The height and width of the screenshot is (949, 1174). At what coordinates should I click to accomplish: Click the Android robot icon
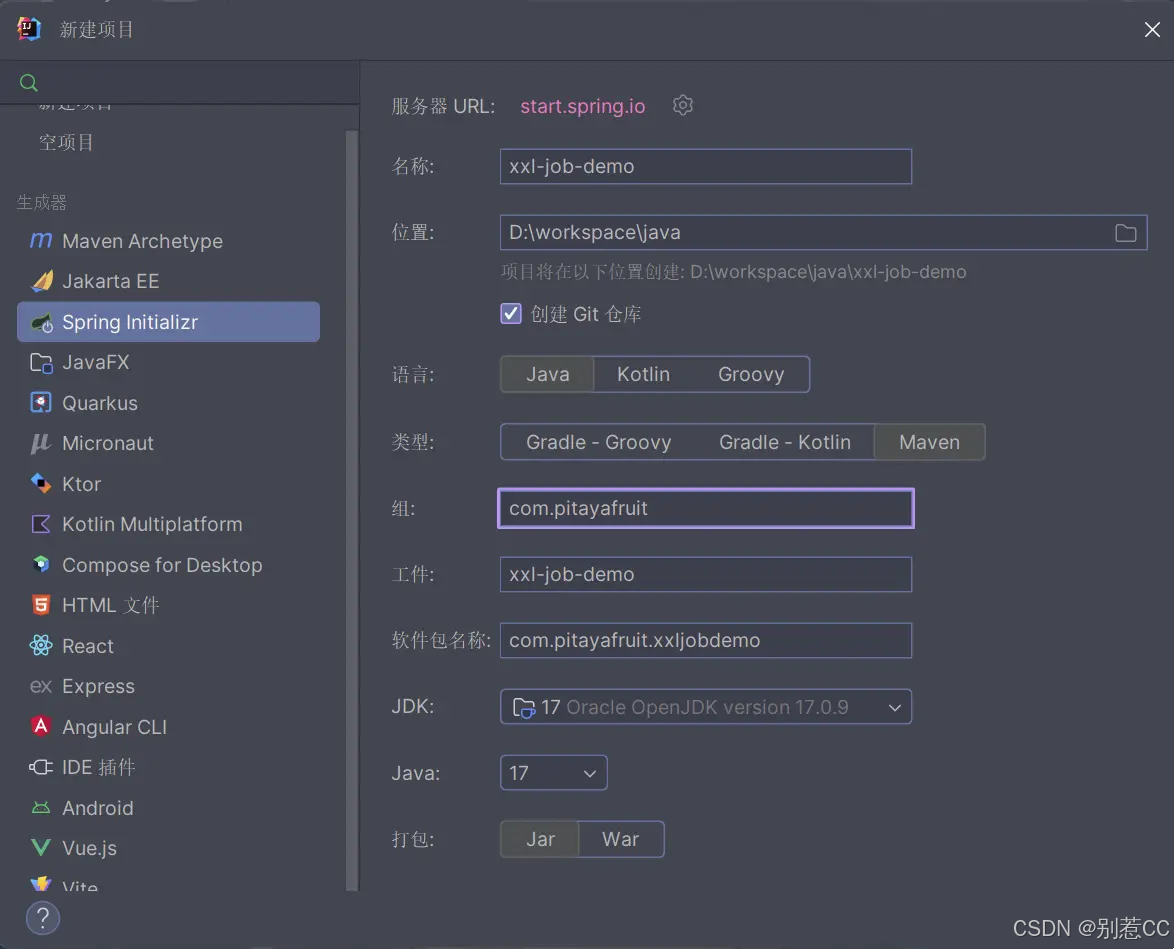(x=41, y=807)
